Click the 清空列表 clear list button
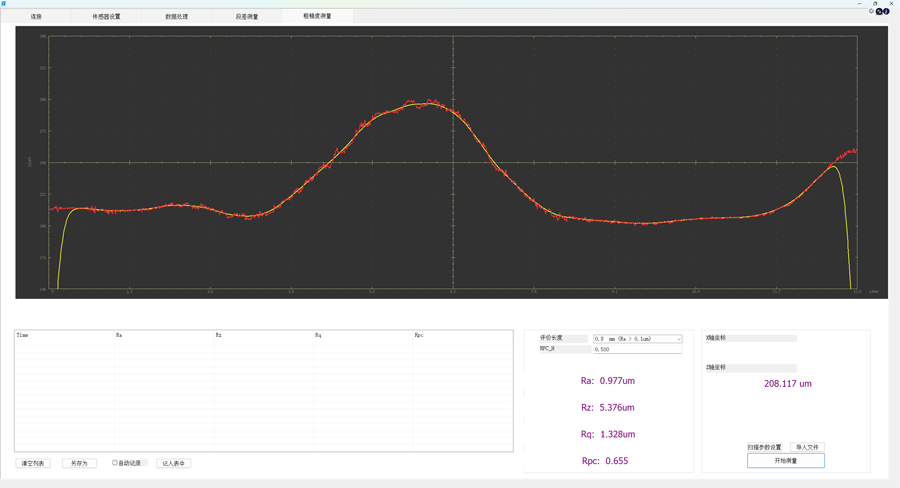Viewport: 900px width, 488px height. click(33, 463)
